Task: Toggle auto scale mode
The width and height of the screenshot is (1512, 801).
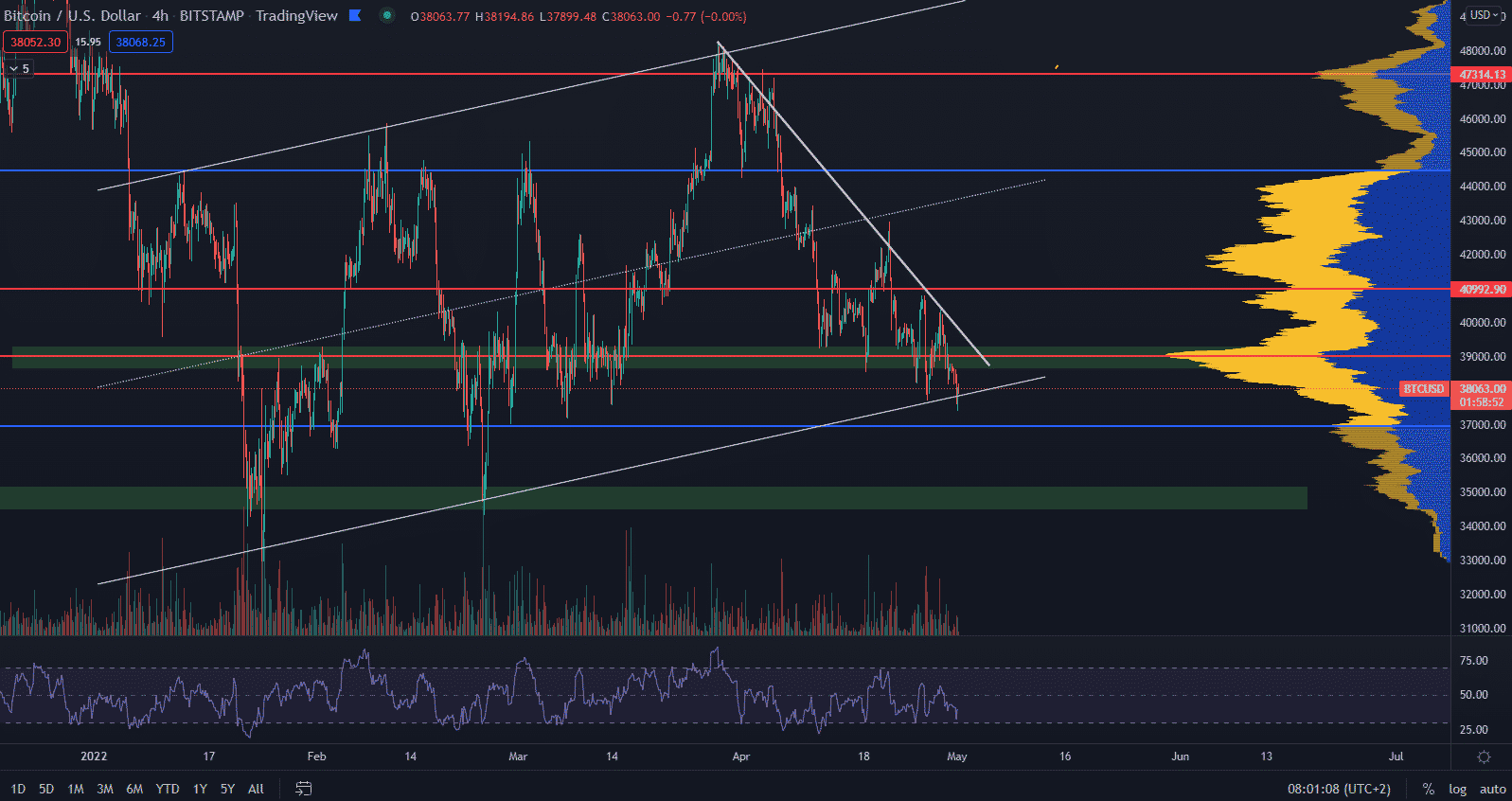Action: click(x=1492, y=789)
